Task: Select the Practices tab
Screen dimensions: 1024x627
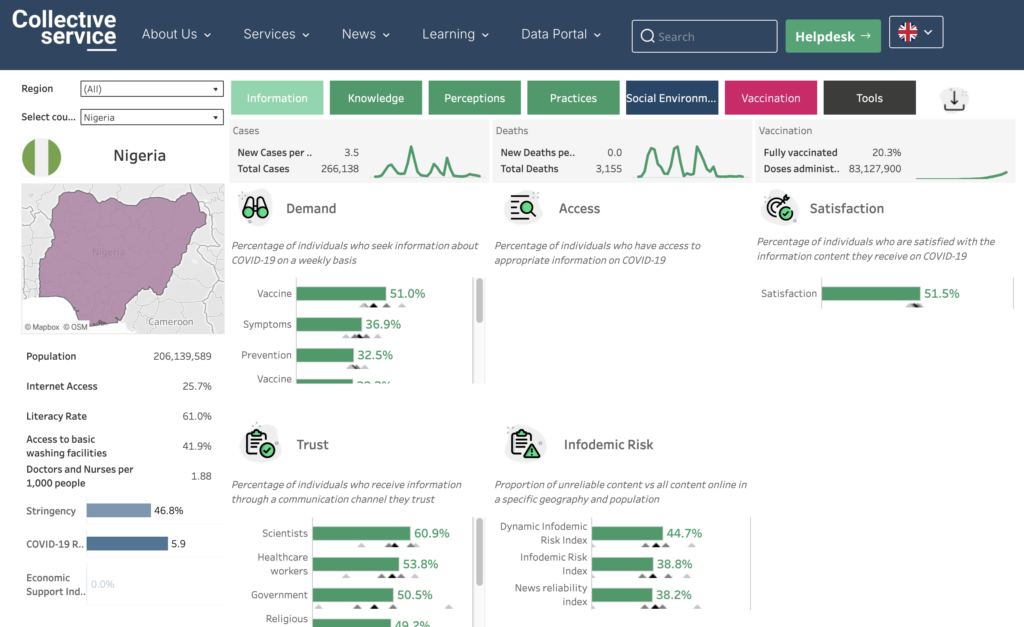Action: pos(573,98)
